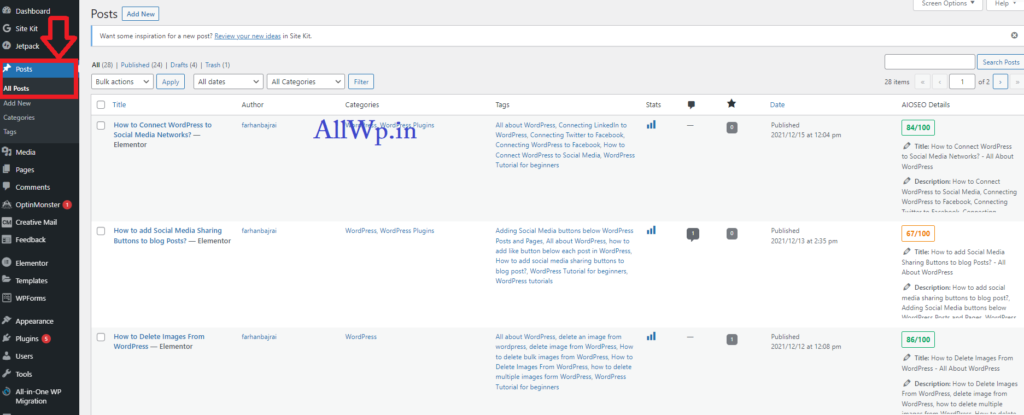The height and width of the screenshot is (415, 1024).
Task: View stats bars for Social Media Sharing post
Action: tap(651, 230)
